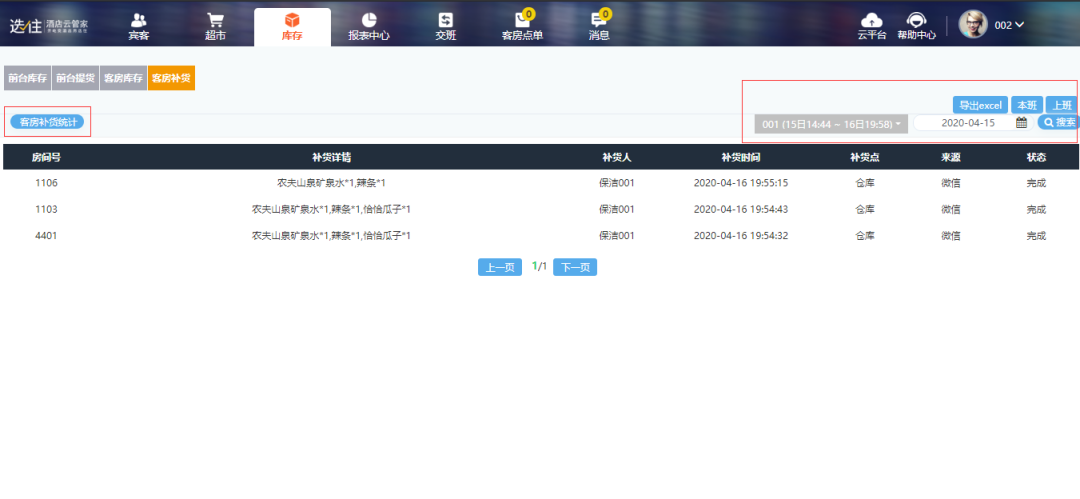Click the 本班 current shift button
Viewport: 1080px width, 499px height.
(x=1027, y=105)
